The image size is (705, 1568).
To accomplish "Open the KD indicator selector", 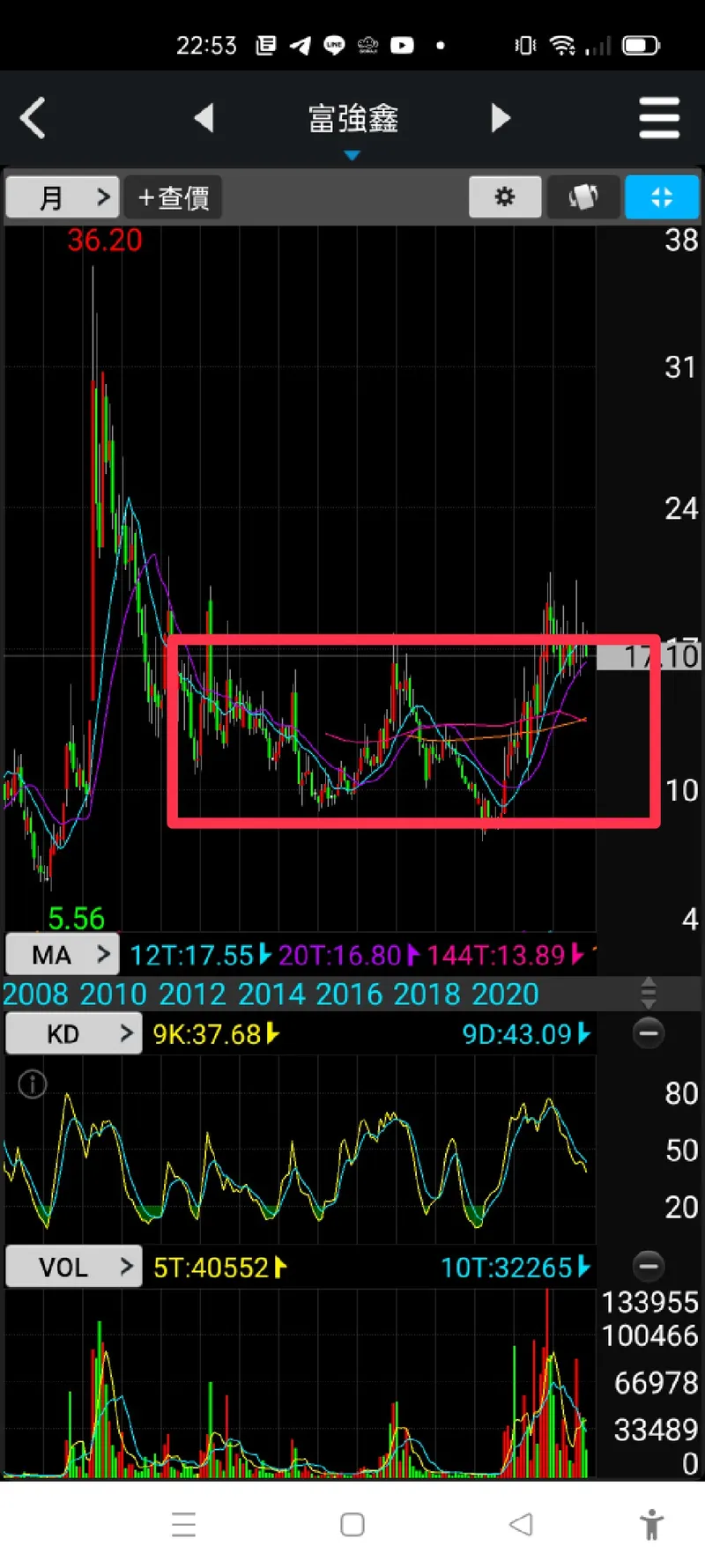I will coord(73,1033).
